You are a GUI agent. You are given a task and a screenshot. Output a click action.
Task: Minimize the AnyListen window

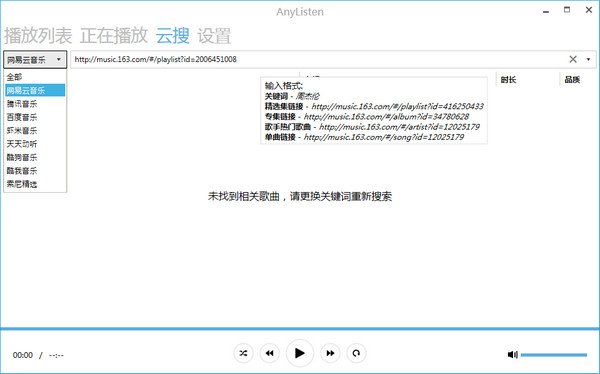pyautogui.click(x=546, y=11)
